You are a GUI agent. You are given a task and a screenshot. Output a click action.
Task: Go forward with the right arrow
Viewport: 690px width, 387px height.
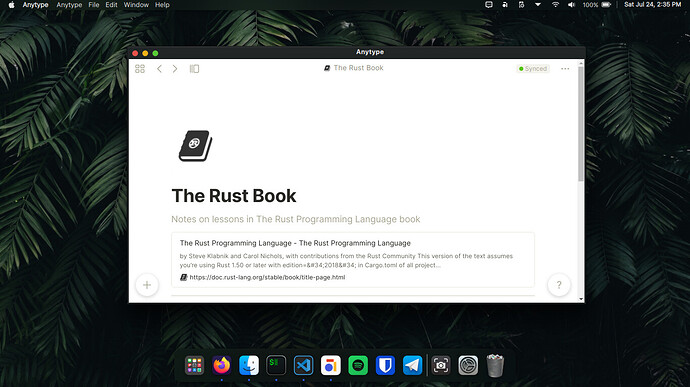click(175, 69)
